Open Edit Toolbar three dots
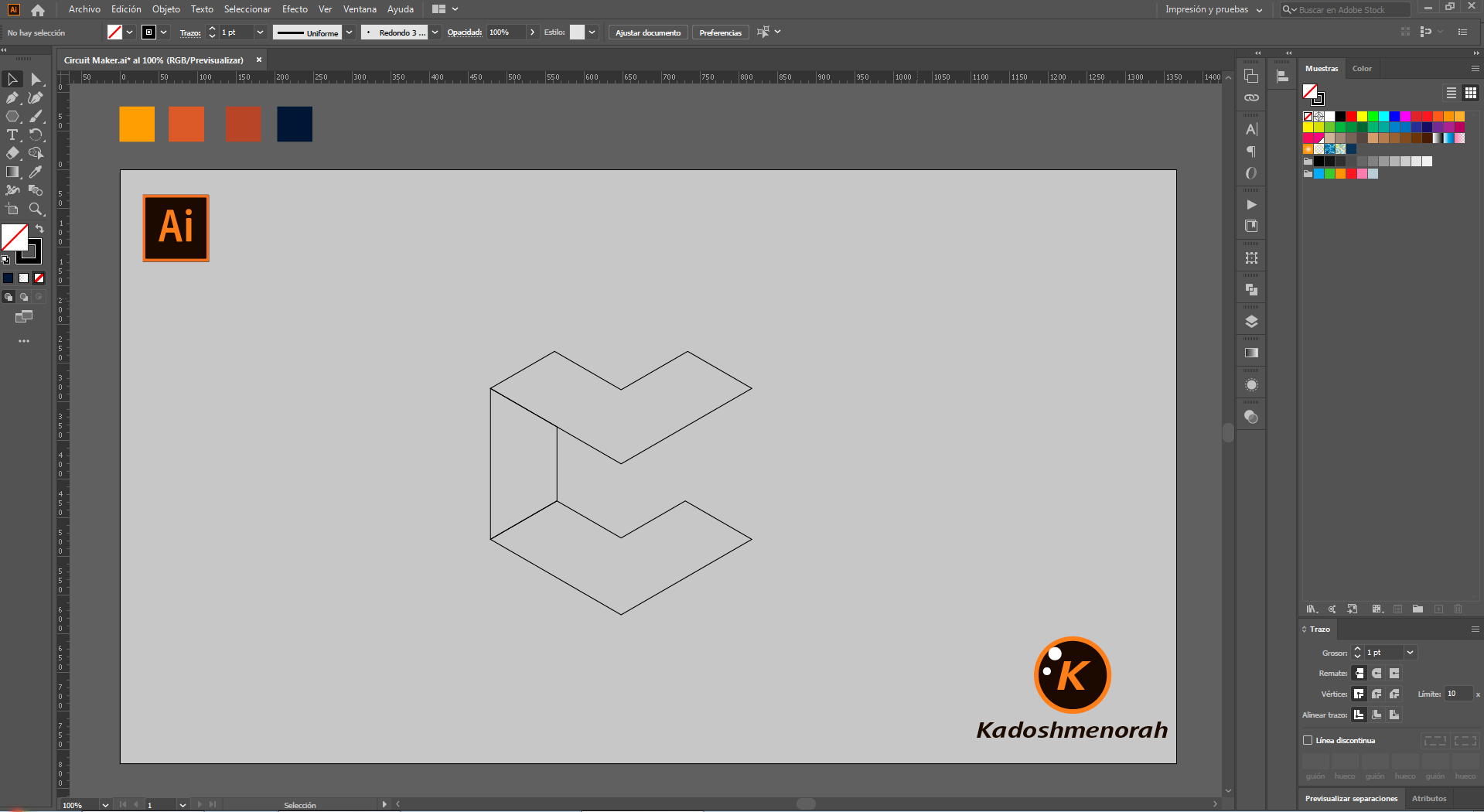Image resolution: width=1484 pixels, height=812 pixels. pos(24,341)
